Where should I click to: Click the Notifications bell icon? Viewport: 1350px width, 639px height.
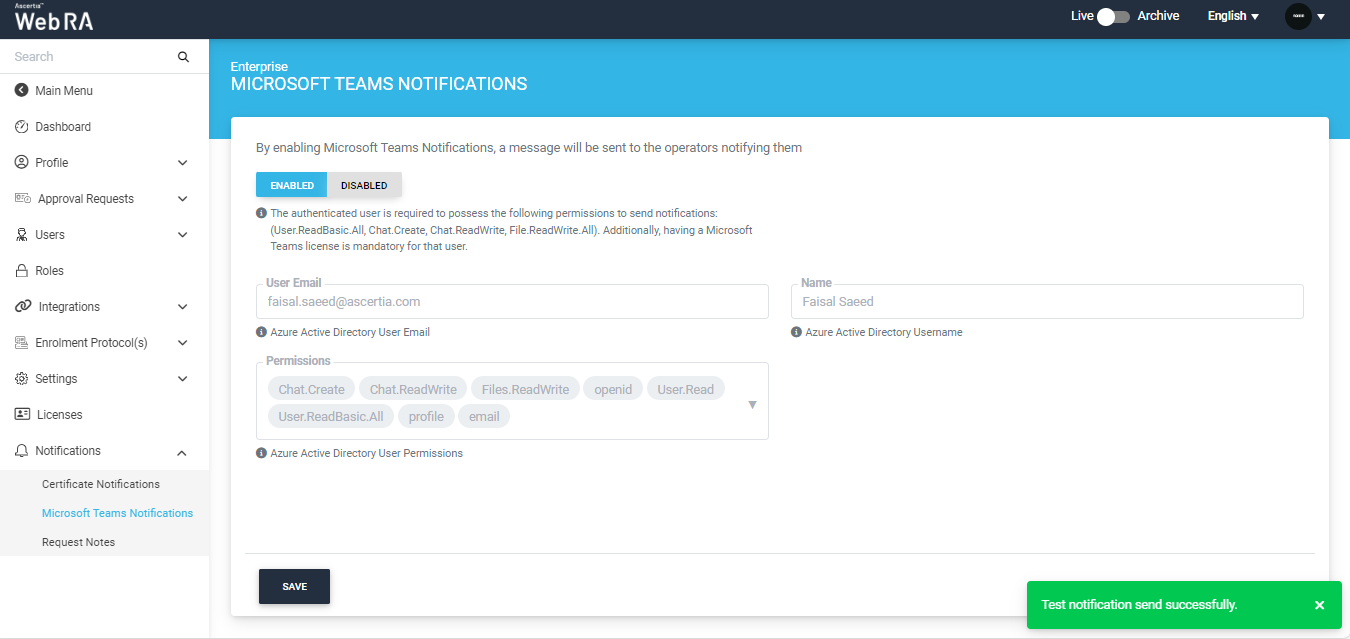(x=22, y=451)
